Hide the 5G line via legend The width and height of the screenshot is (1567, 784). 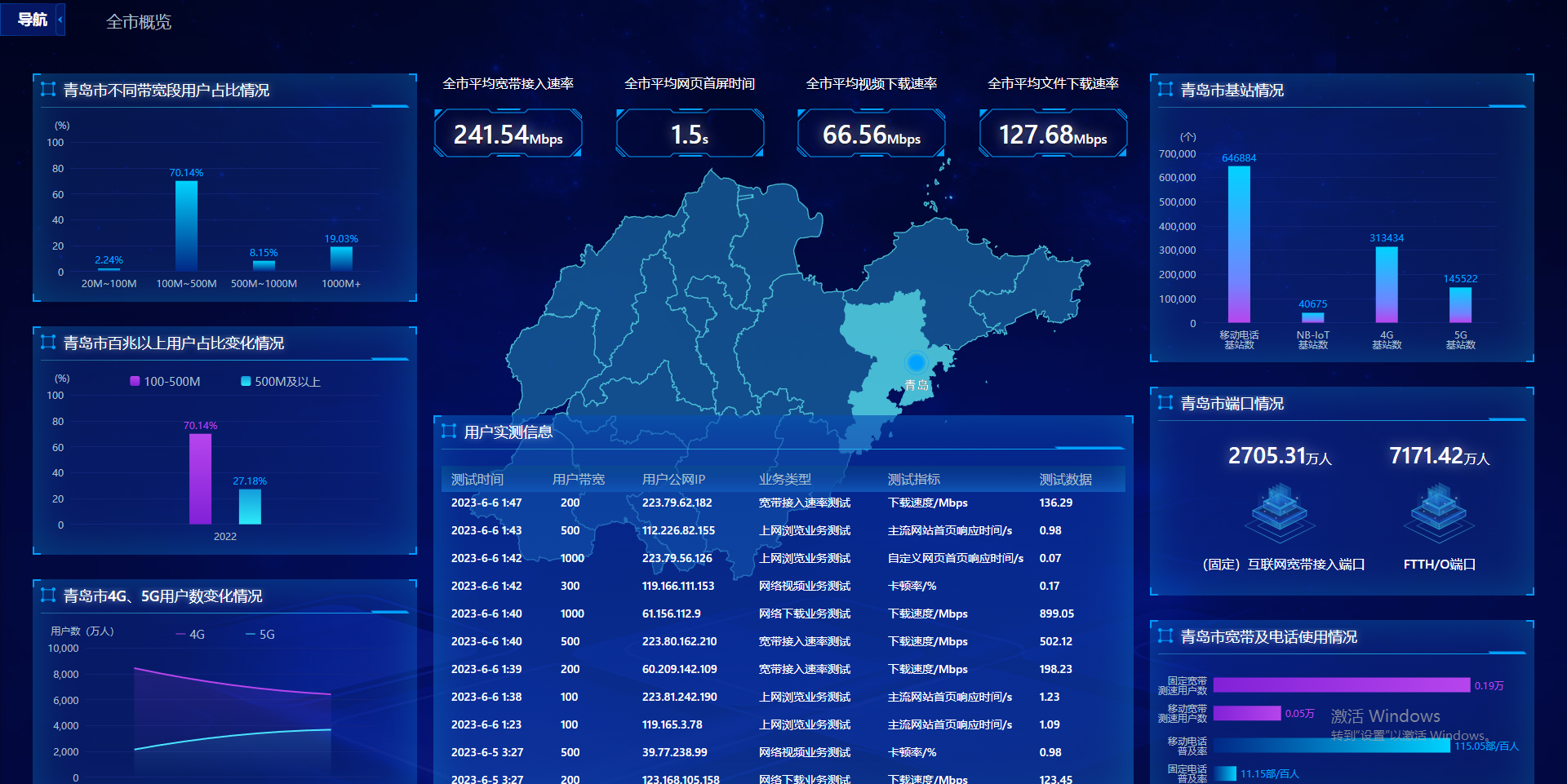tap(260, 634)
